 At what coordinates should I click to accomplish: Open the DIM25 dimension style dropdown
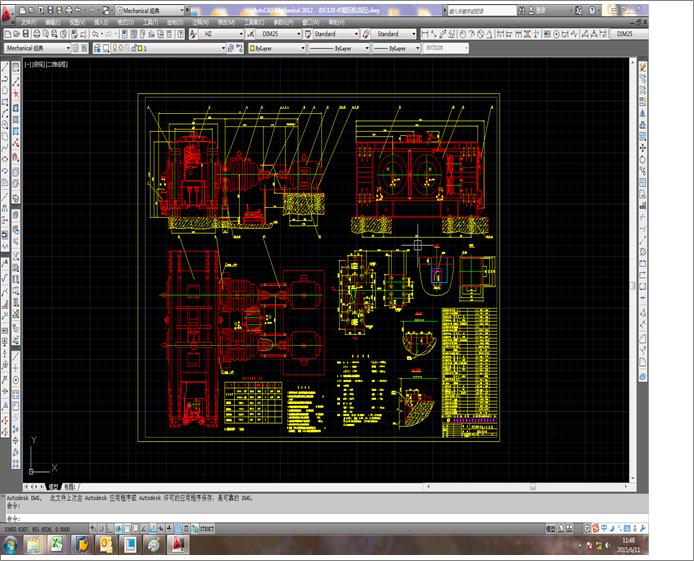click(x=280, y=34)
